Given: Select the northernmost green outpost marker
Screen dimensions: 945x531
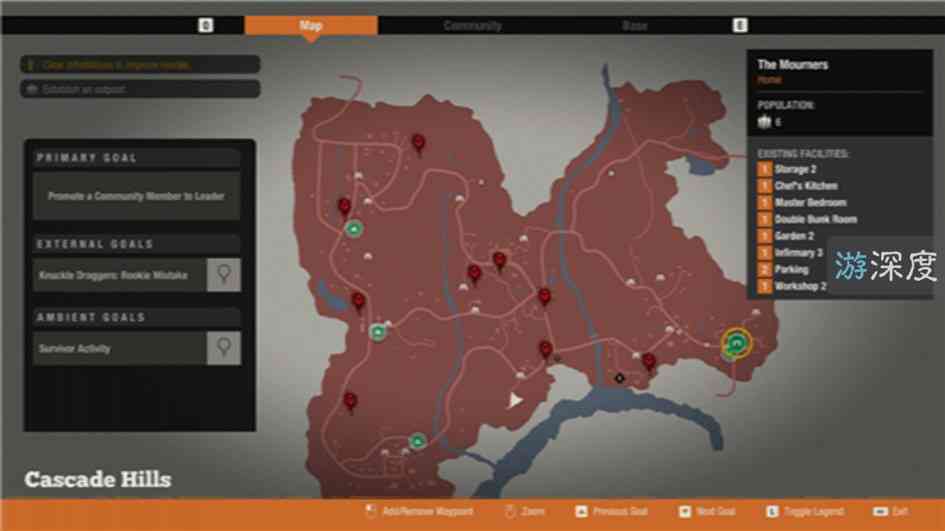Looking at the screenshot, I should pos(354,229).
